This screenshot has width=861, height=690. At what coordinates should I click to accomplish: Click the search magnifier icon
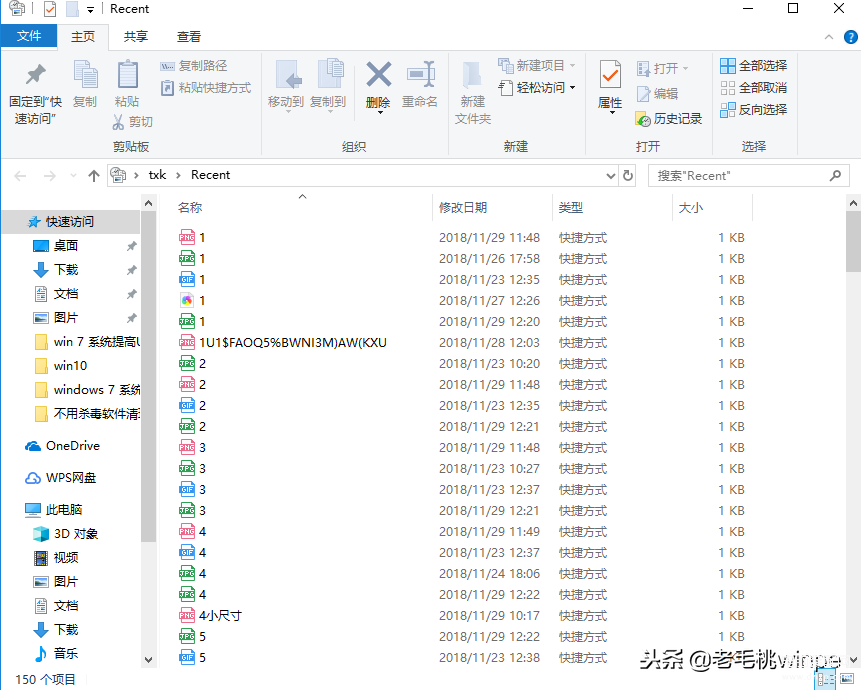835,176
